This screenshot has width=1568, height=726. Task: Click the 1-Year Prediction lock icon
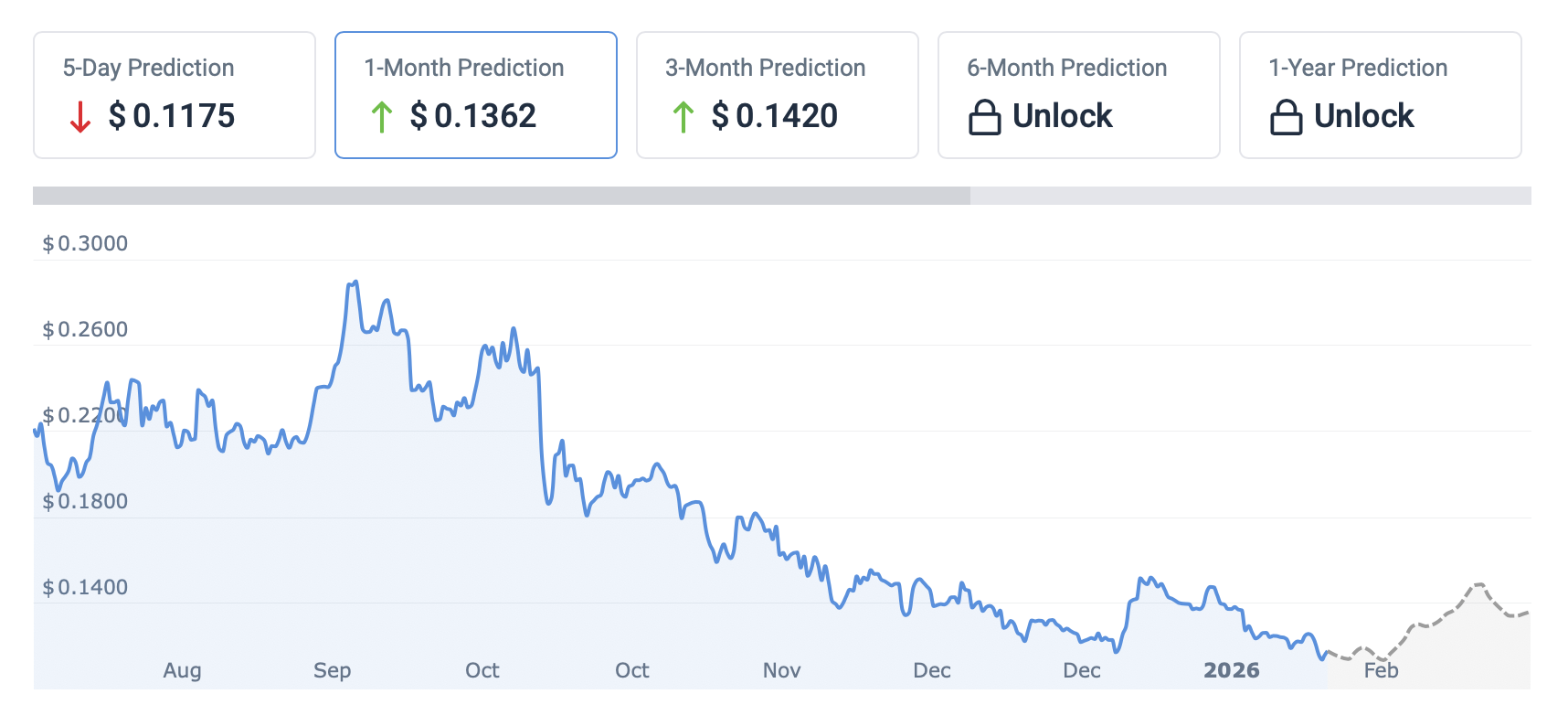pyautogui.click(x=1286, y=117)
